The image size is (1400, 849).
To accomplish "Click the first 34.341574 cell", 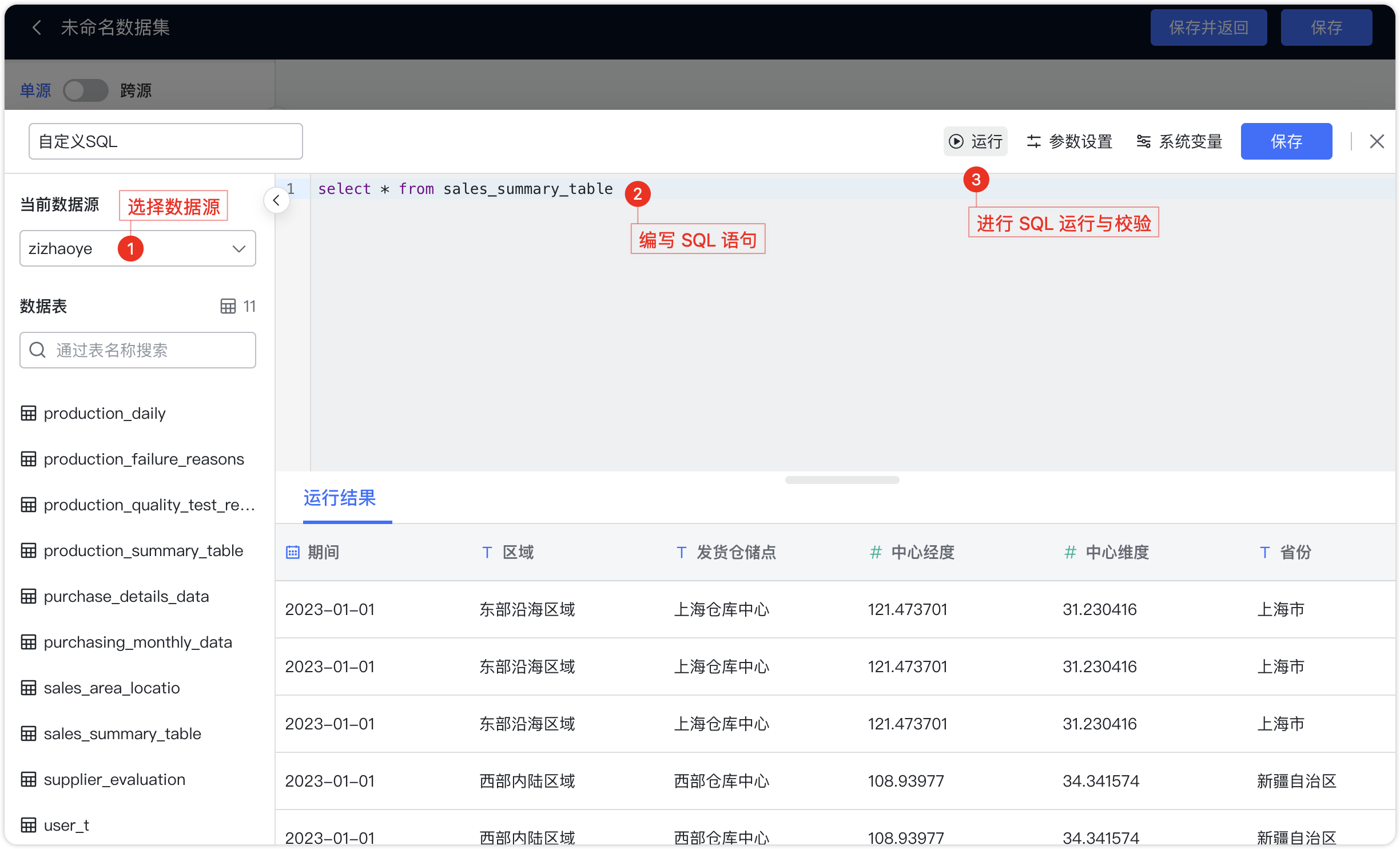I will click(x=1101, y=781).
